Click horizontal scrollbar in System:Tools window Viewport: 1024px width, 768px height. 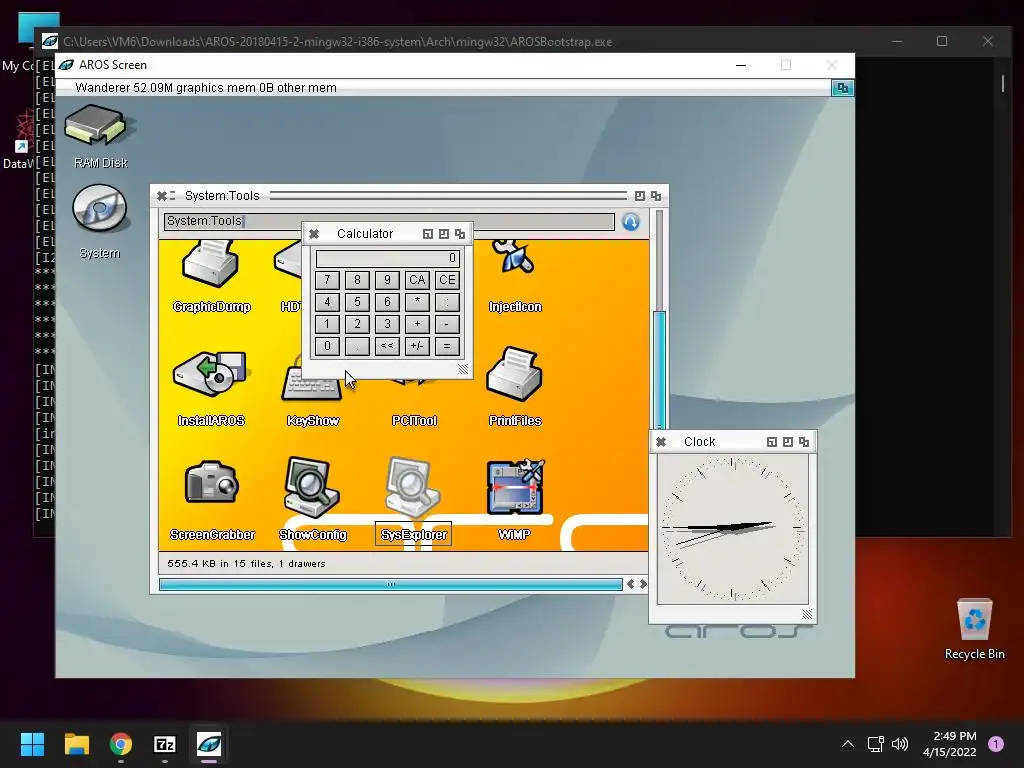[391, 584]
